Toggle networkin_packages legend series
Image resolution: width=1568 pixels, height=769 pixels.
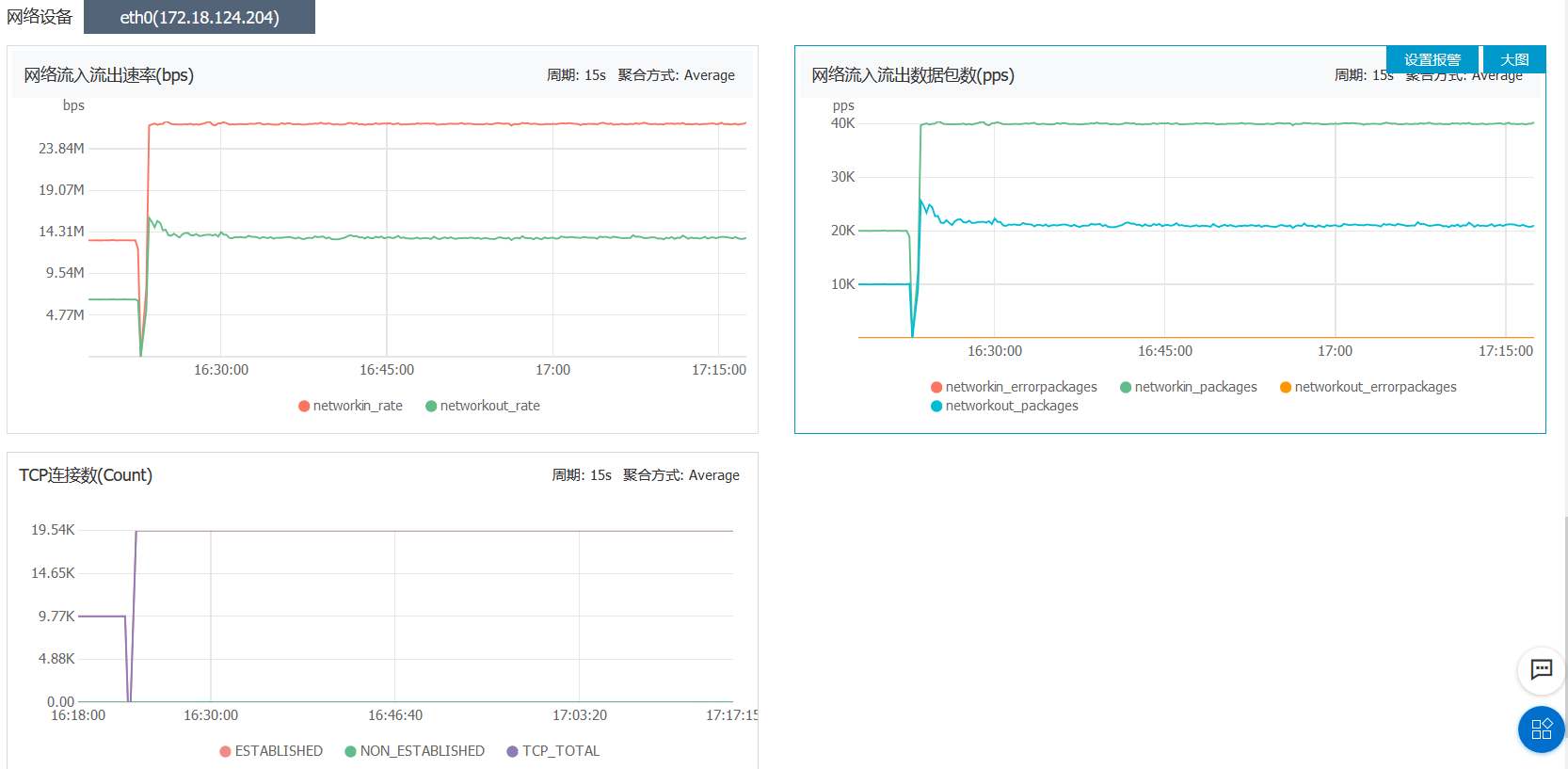point(1189,387)
